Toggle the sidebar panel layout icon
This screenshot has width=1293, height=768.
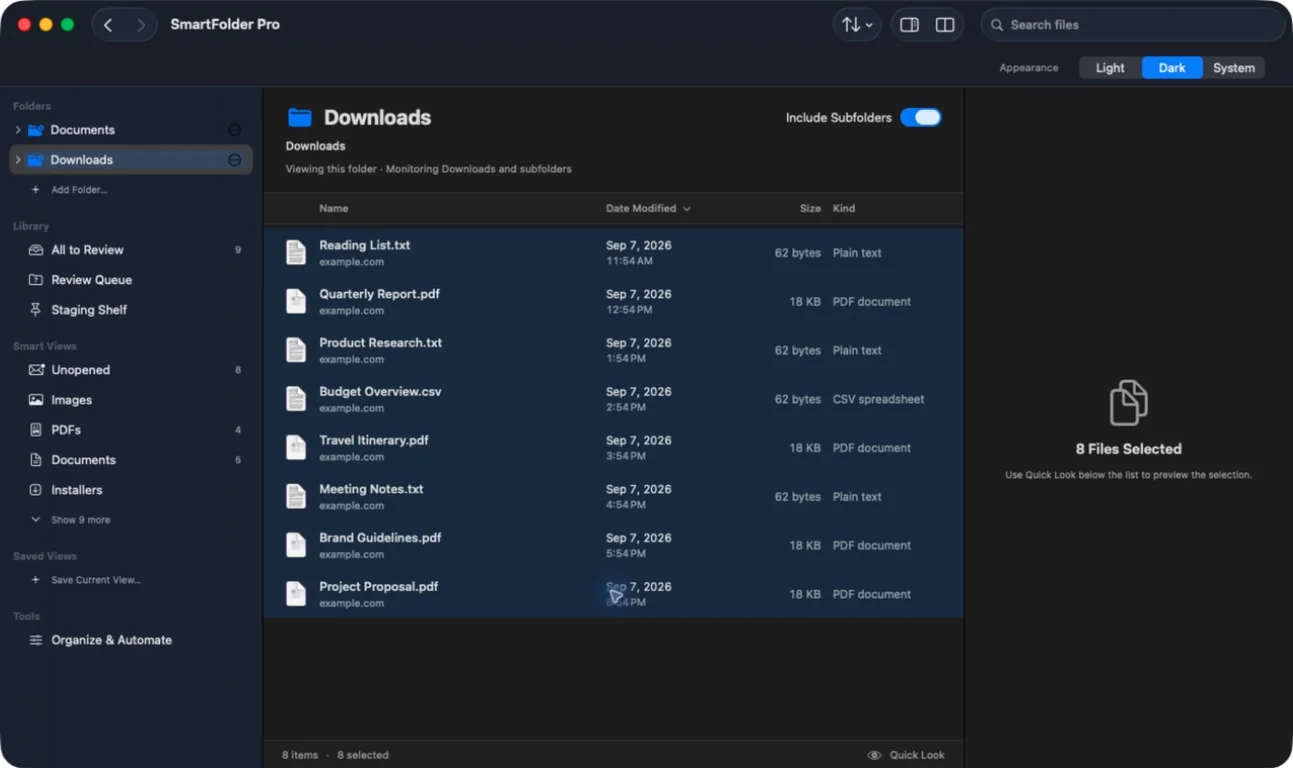(x=909, y=25)
